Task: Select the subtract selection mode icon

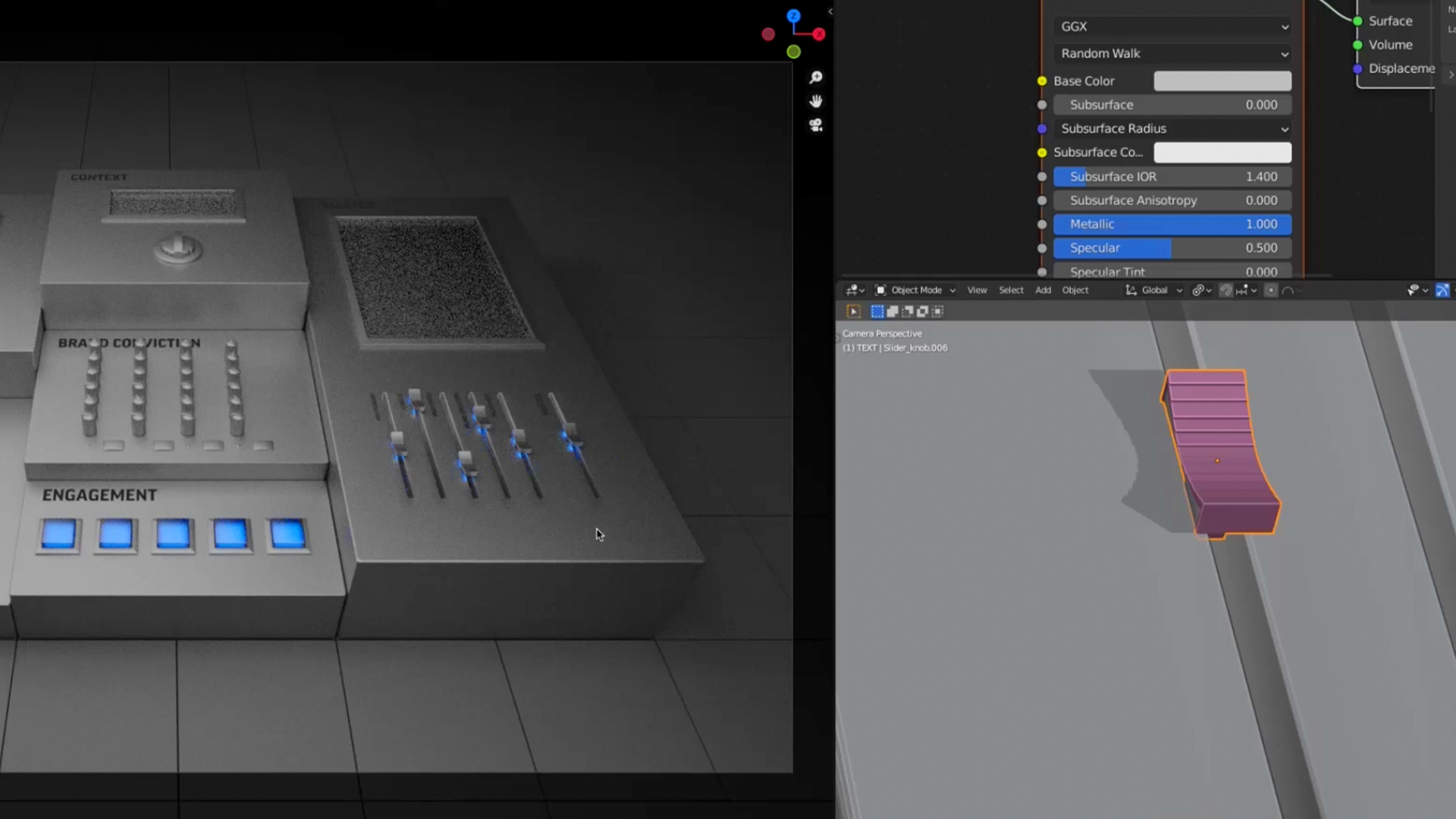Action: [908, 312]
